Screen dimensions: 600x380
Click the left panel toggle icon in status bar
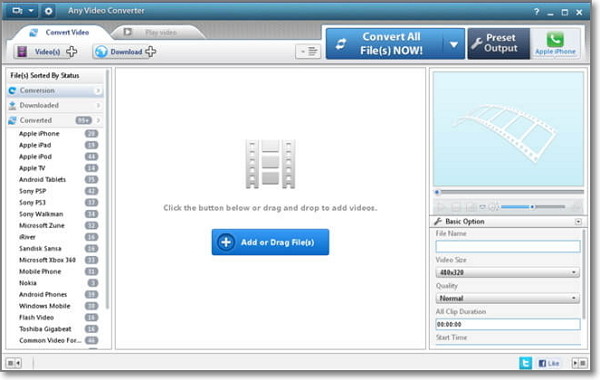click(14, 363)
